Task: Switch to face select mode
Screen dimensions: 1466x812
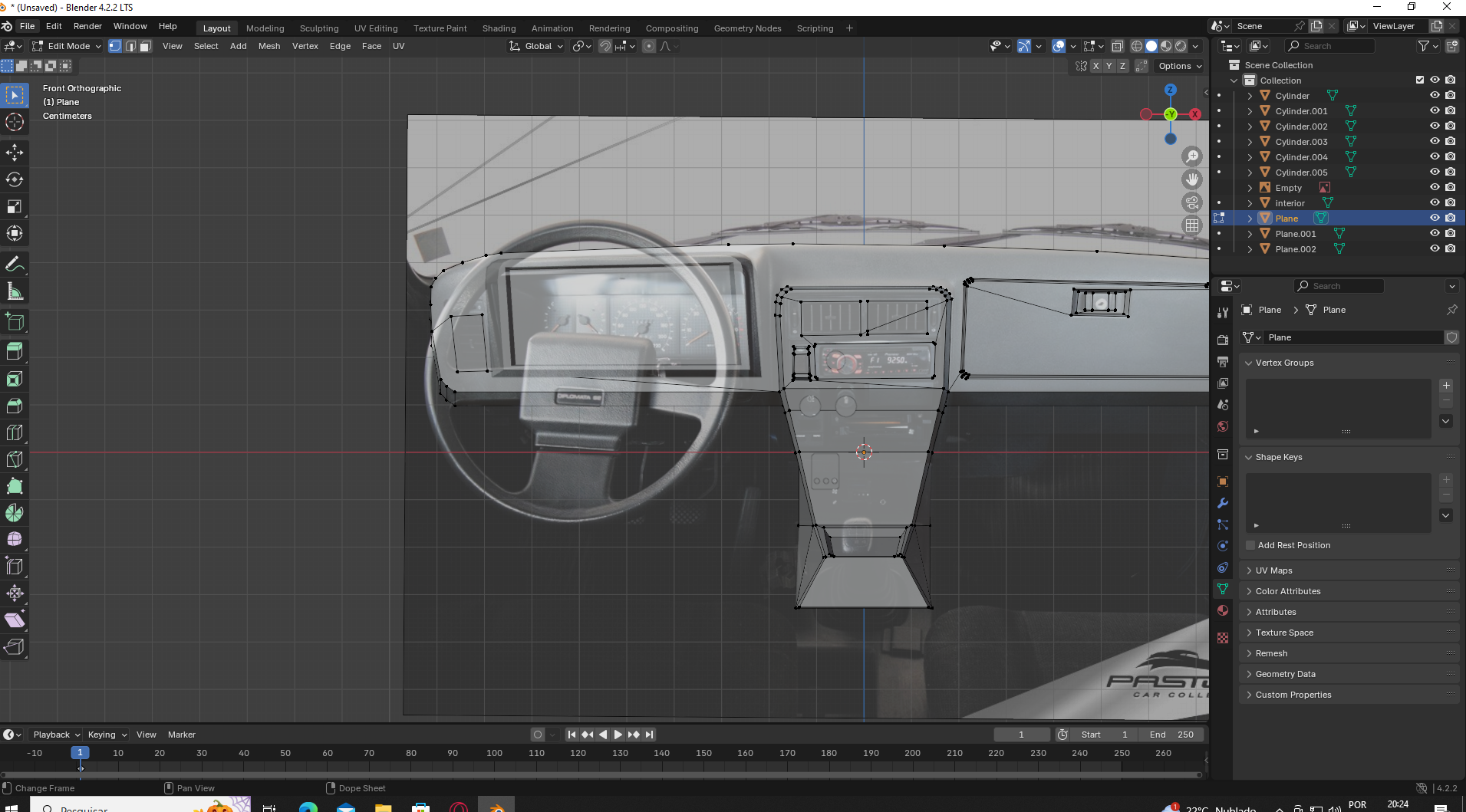Action: coord(145,46)
